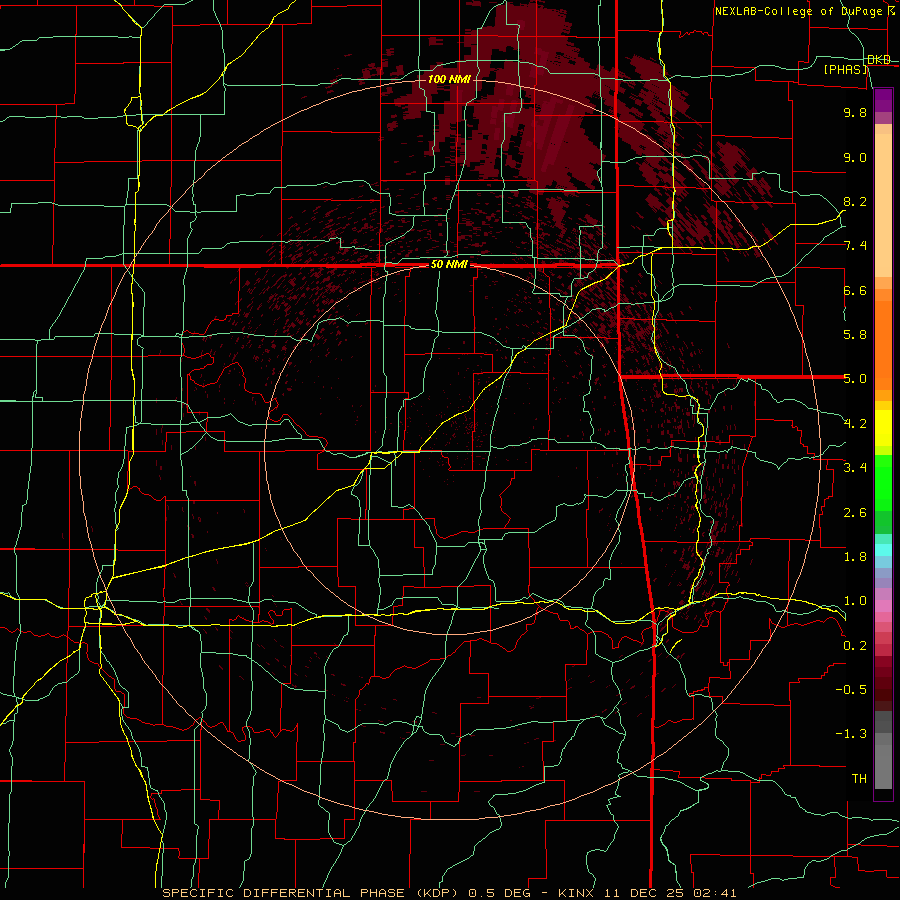Click the small logo icon after DuPage

click(x=891, y=11)
